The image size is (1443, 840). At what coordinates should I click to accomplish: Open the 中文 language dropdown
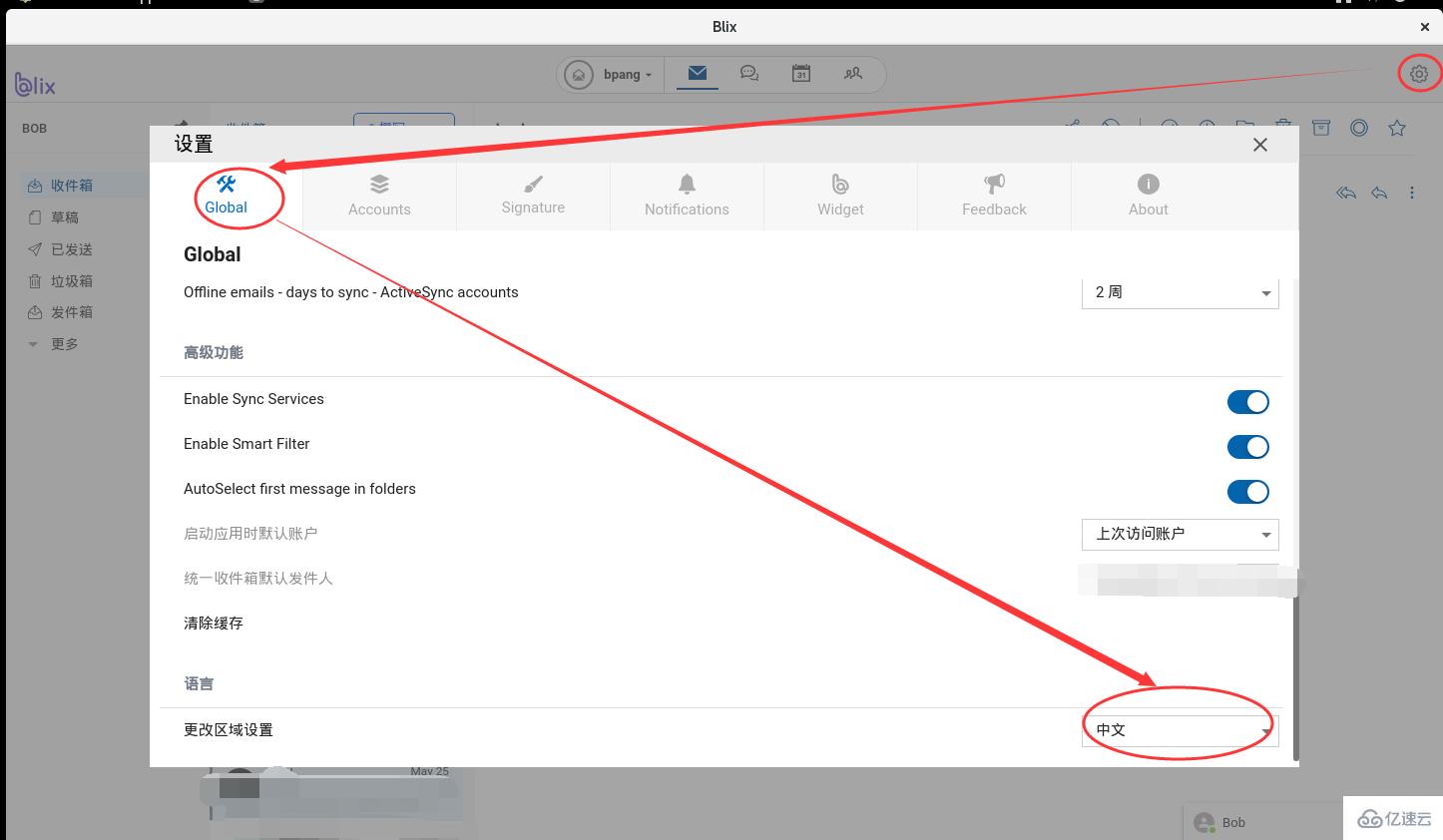[1180, 730]
